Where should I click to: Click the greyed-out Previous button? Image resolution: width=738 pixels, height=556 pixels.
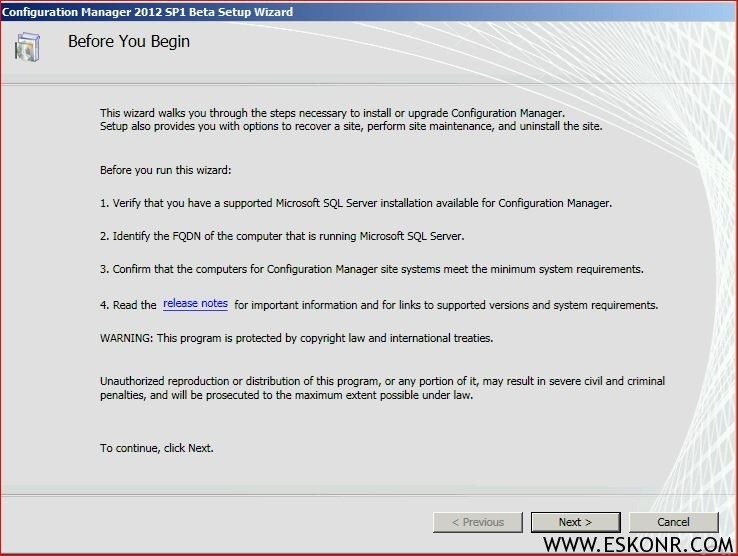(x=477, y=522)
